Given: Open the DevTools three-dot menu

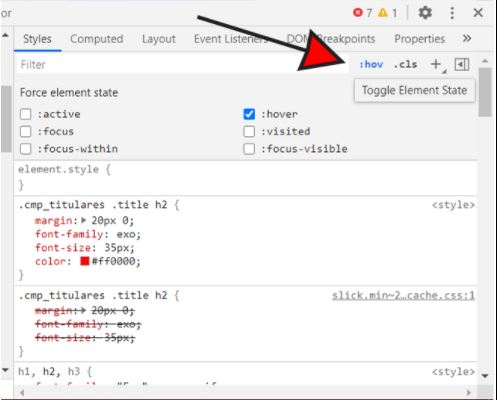Looking at the screenshot, I should click(x=452, y=13).
